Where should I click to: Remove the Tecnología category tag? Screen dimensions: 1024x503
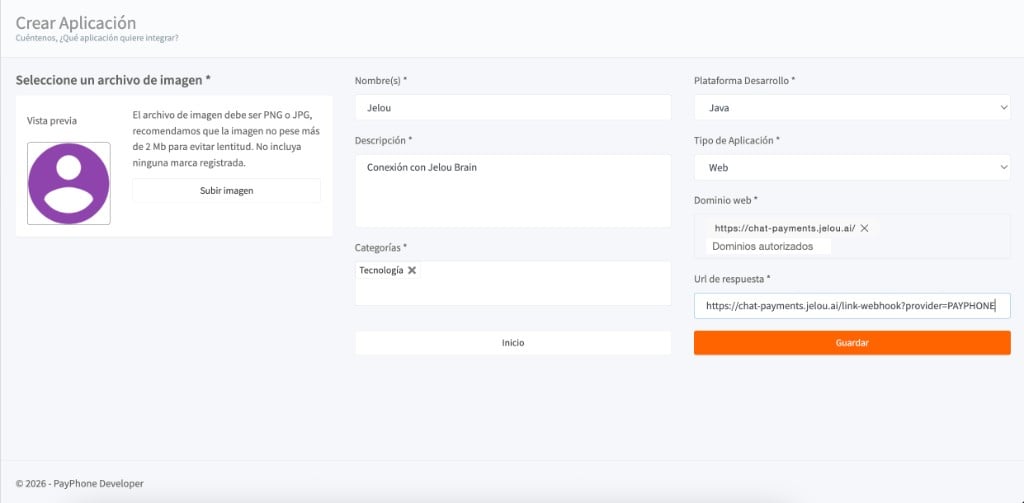(x=411, y=270)
